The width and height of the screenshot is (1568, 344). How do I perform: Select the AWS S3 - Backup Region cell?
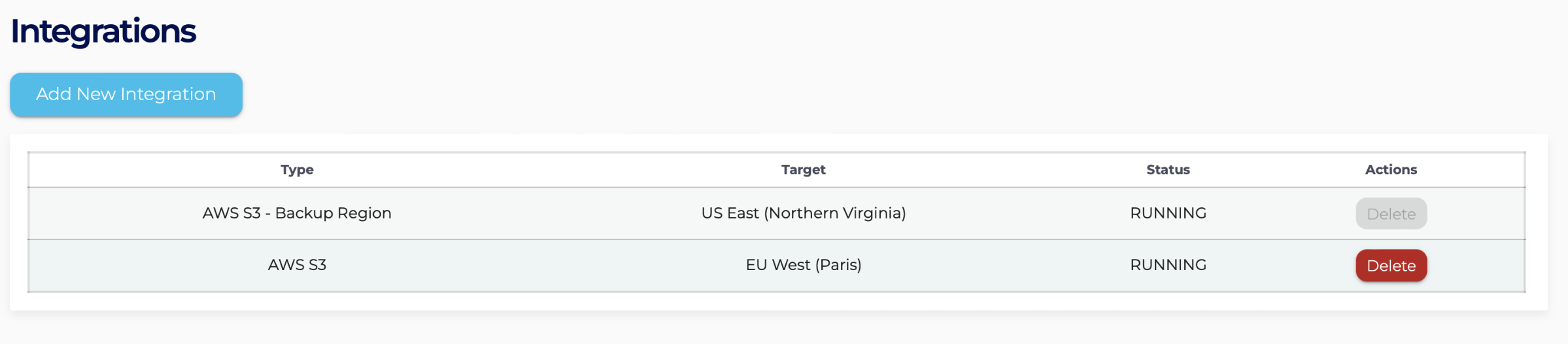click(297, 213)
